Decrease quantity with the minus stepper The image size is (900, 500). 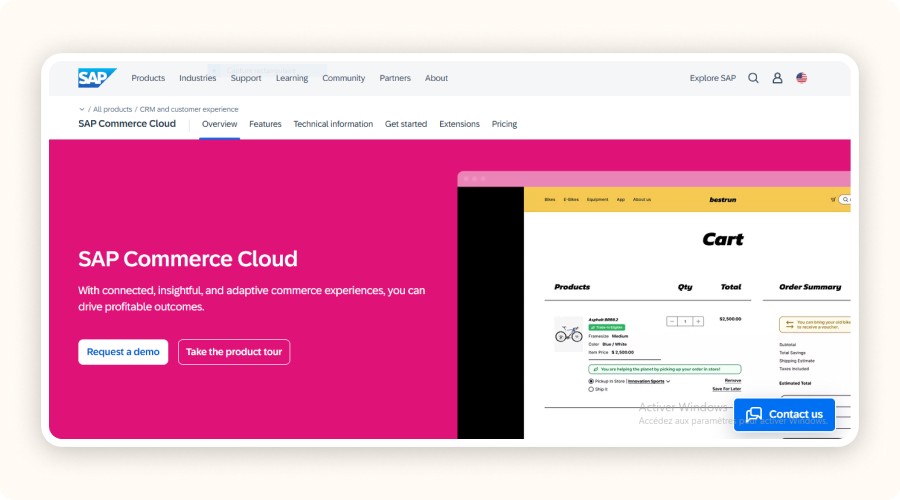(x=672, y=321)
